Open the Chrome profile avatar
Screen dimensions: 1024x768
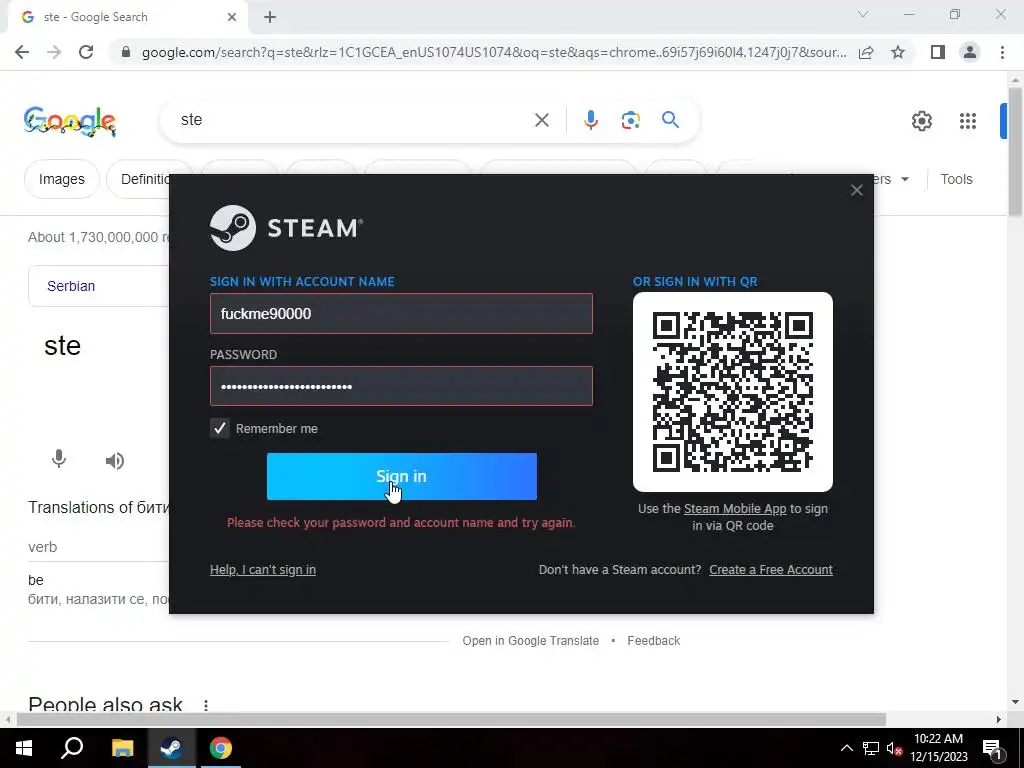click(x=970, y=52)
